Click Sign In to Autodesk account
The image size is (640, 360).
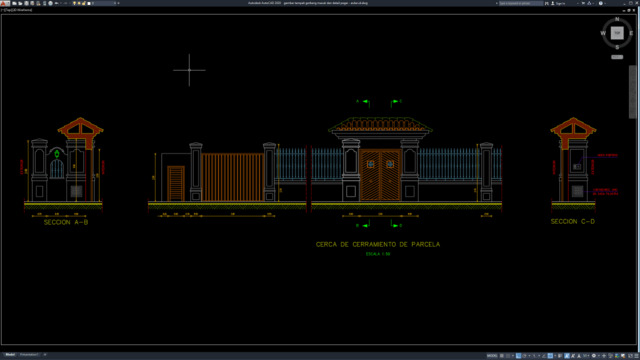[559, 3]
